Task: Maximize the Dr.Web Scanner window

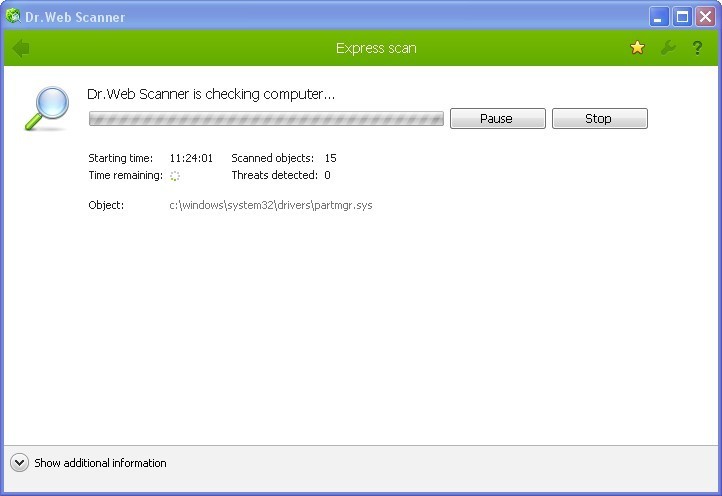Action: [681, 16]
